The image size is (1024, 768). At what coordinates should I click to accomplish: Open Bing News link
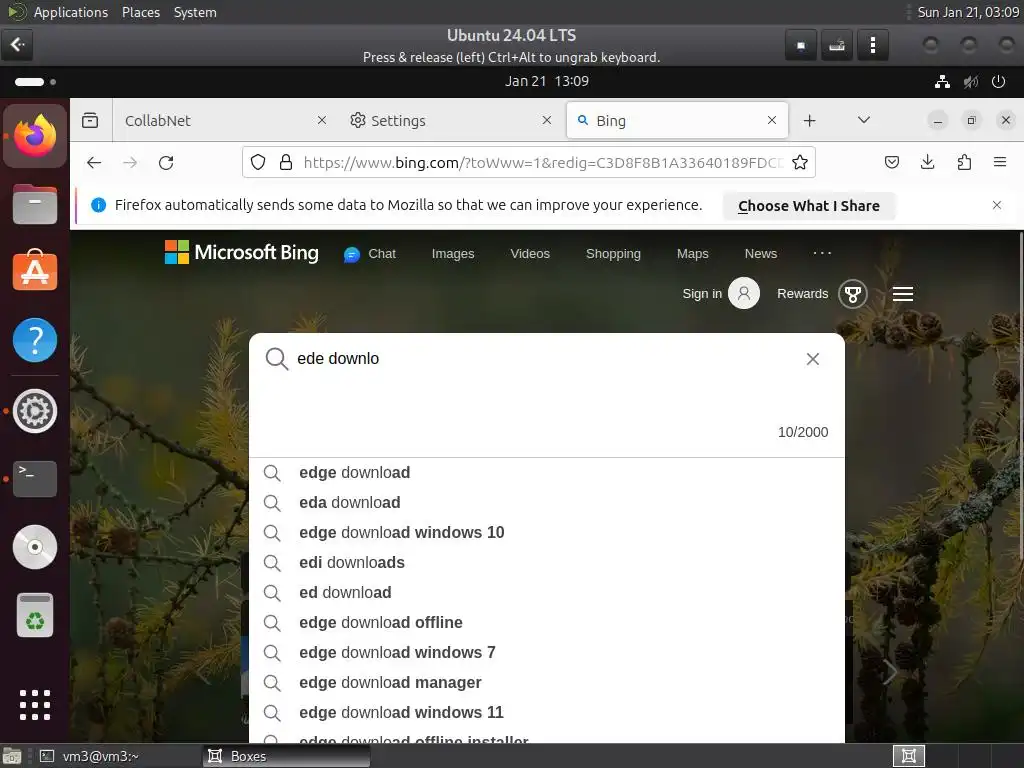click(761, 253)
